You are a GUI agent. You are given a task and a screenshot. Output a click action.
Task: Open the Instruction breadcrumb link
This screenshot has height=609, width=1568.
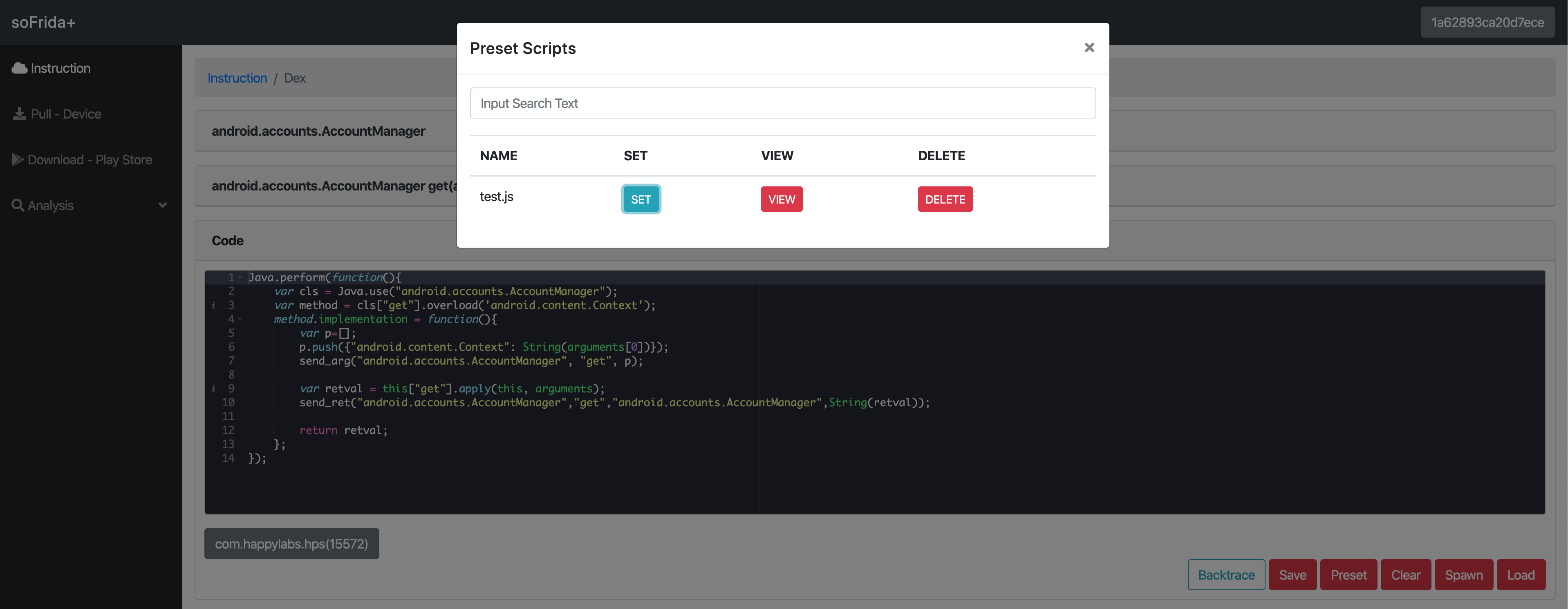click(x=237, y=78)
